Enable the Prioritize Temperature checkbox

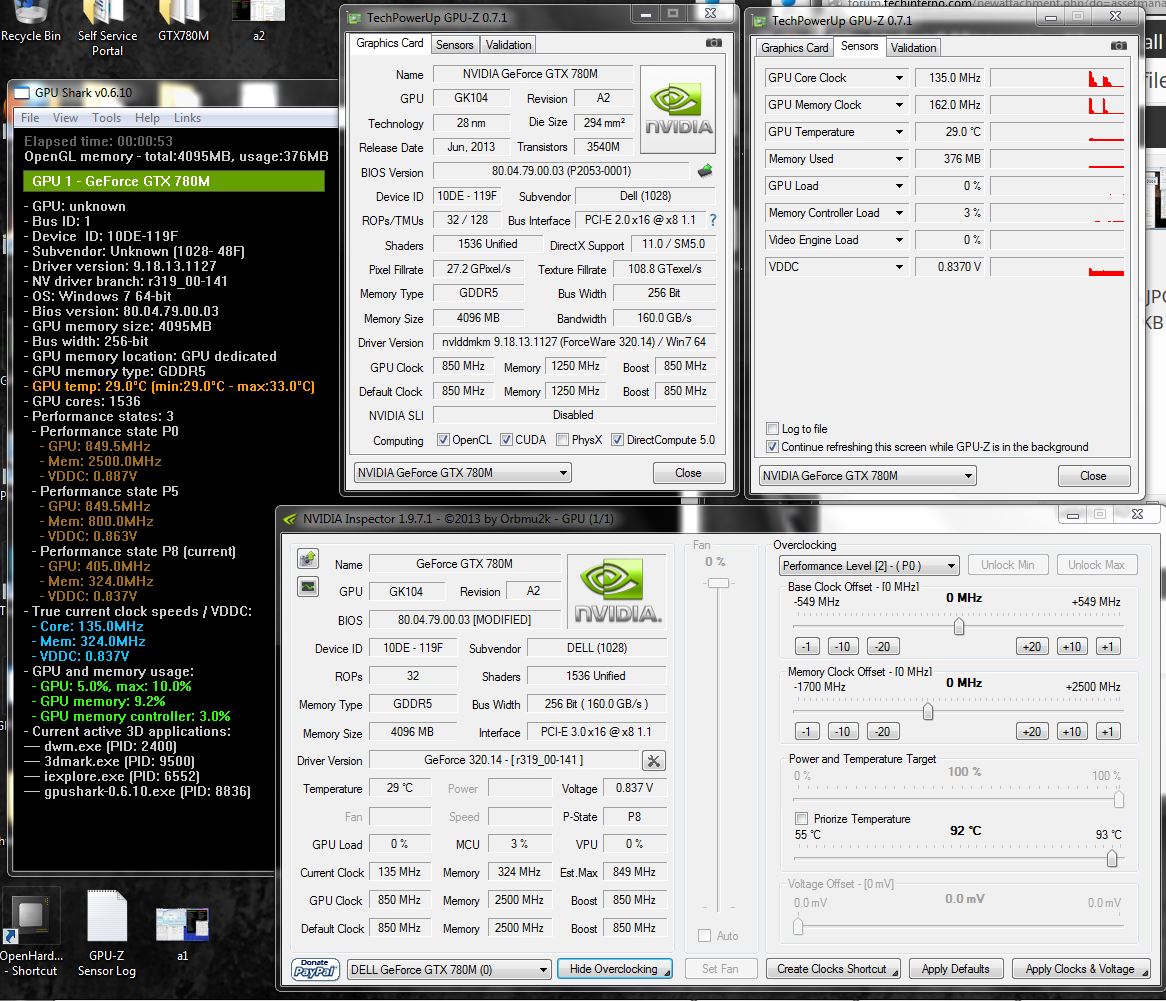pos(802,819)
